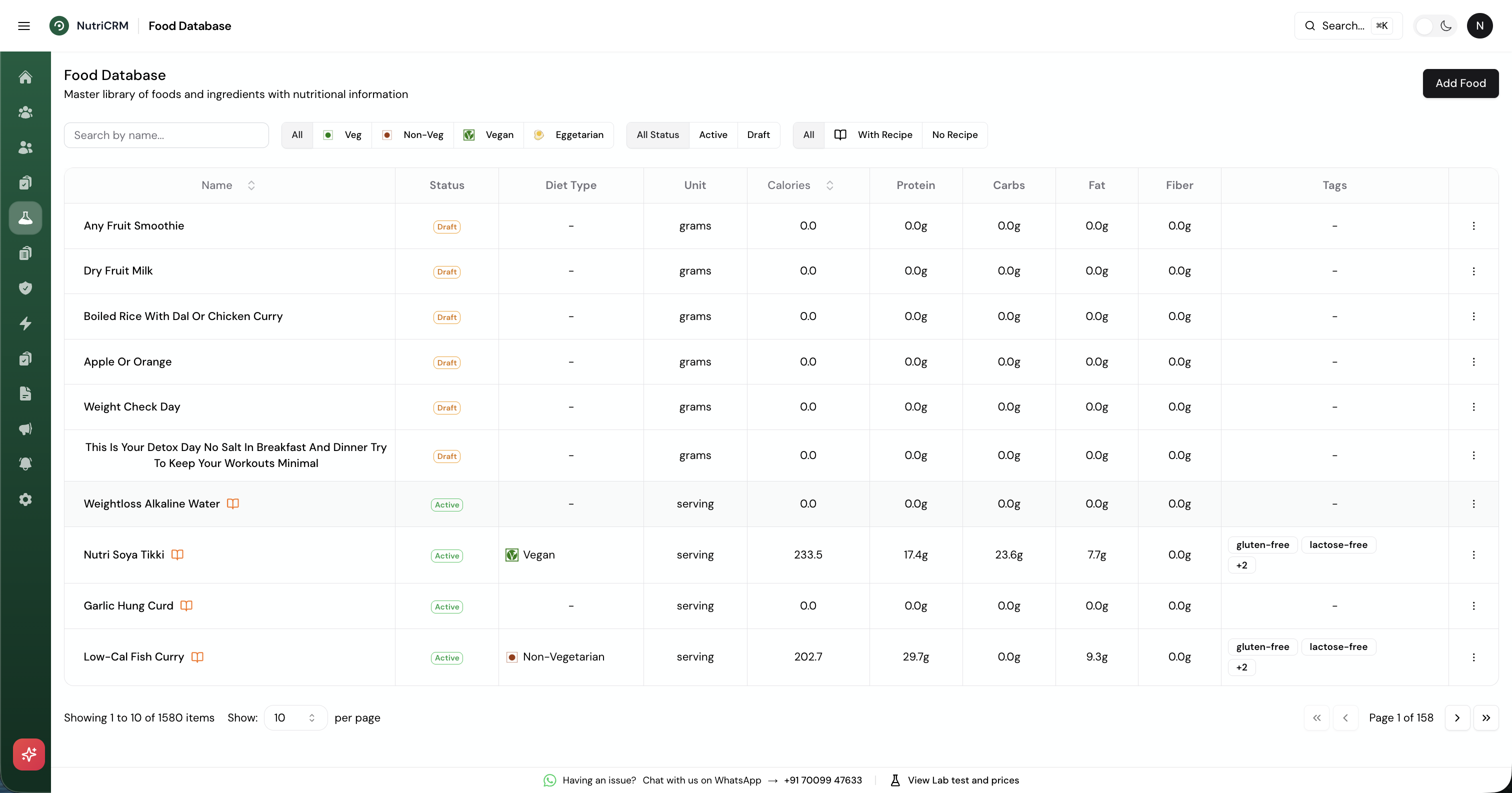The height and width of the screenshot is (793, 1512).
Task: Show foods with No Recipe
Action: pos(954,135)
